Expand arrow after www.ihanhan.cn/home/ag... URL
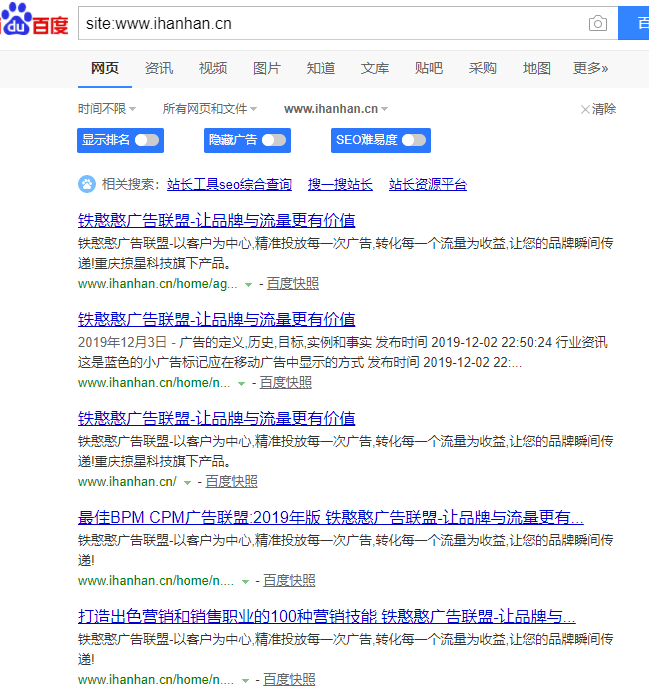This screenshot has height=687, width=649. [248, 285]
